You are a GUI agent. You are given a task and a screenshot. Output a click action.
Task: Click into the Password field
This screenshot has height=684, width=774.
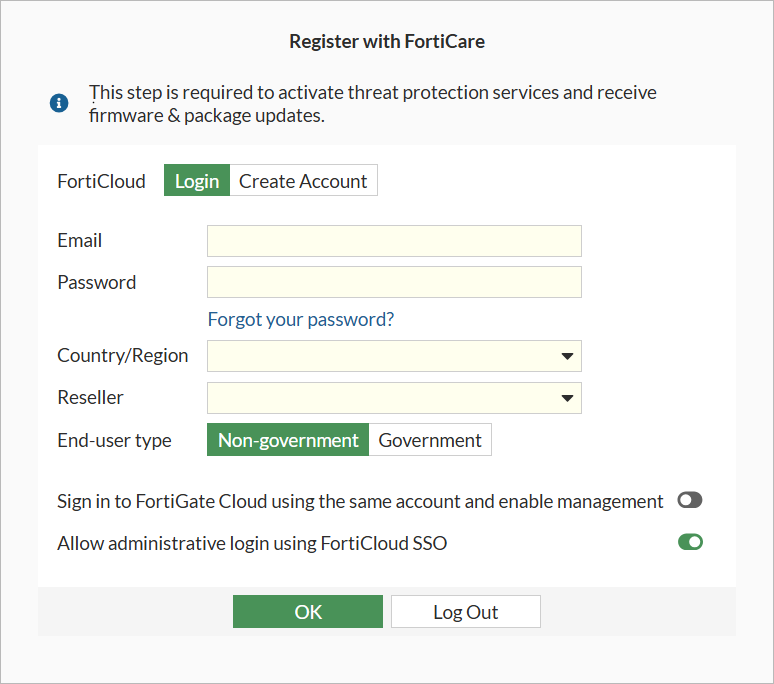394,282
